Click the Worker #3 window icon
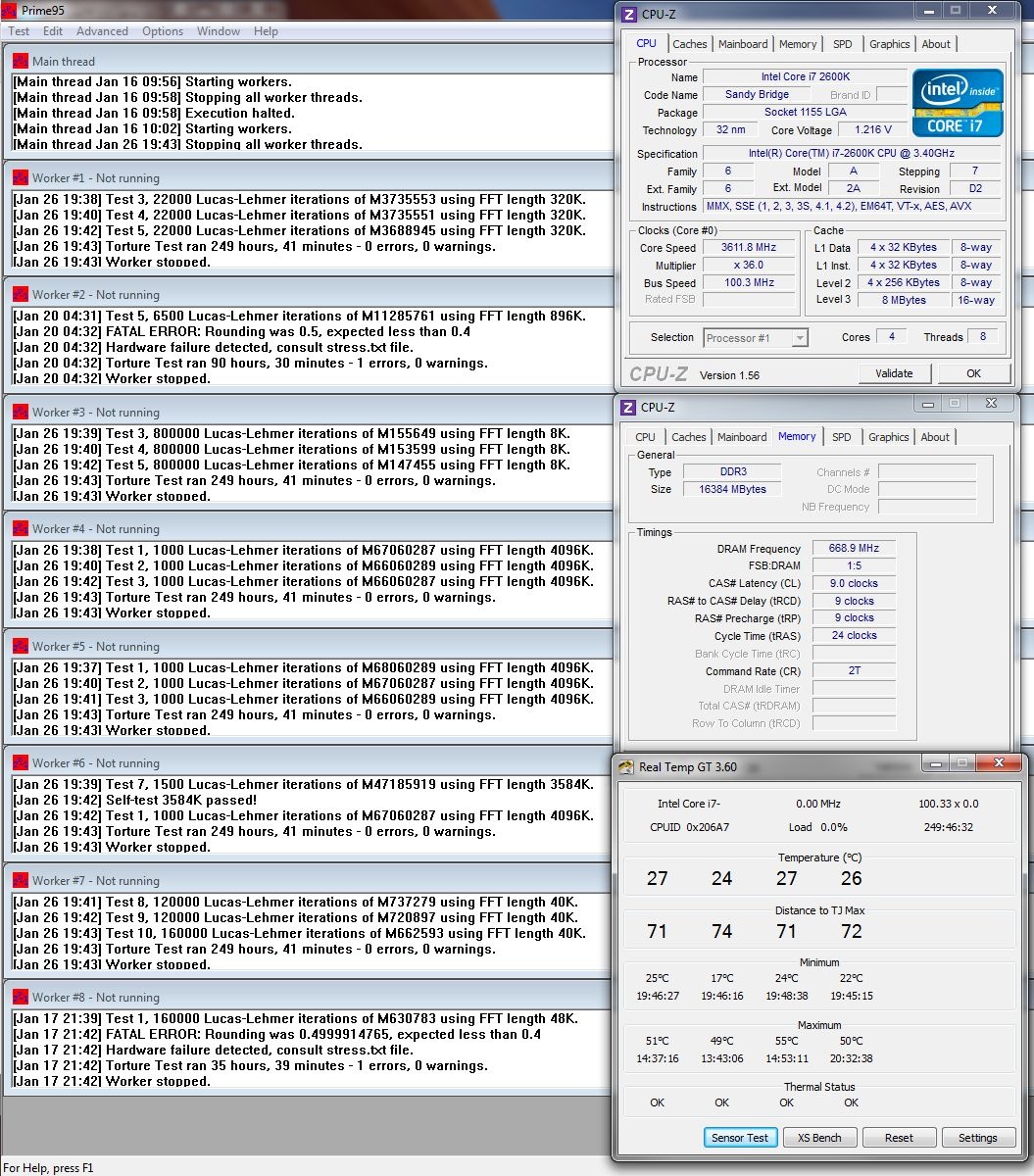 (x=21, y=412)
